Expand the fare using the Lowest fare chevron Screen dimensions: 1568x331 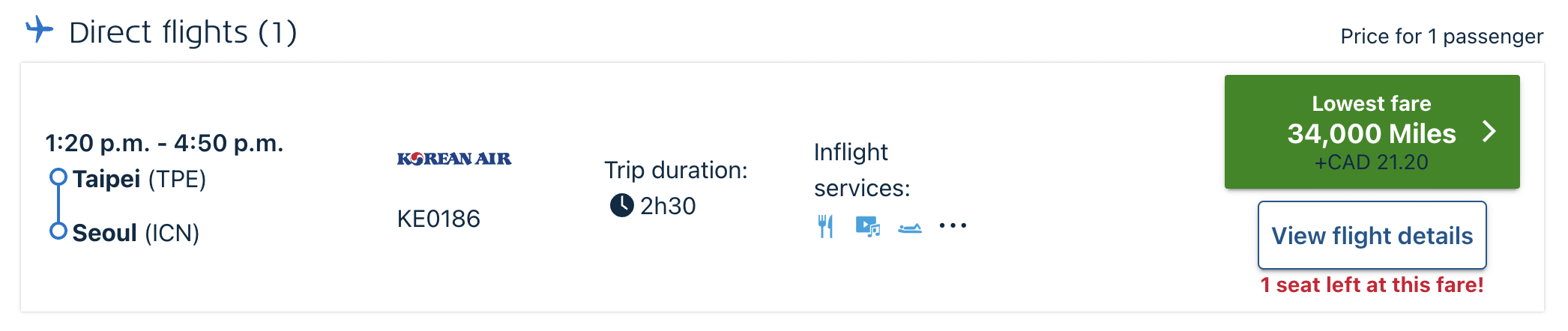[x=1489, y=132]
